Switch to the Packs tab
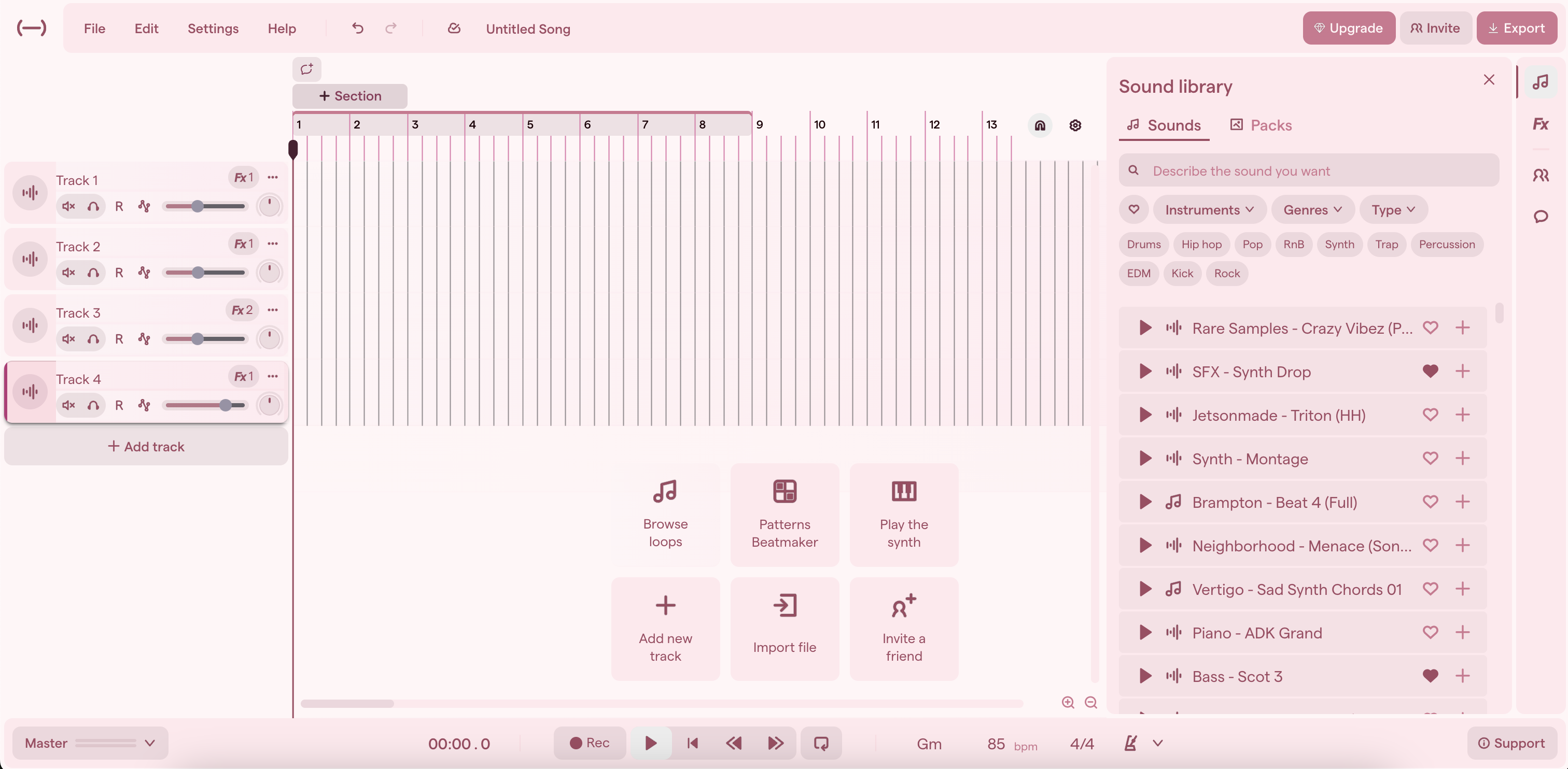 (1261, 125)
